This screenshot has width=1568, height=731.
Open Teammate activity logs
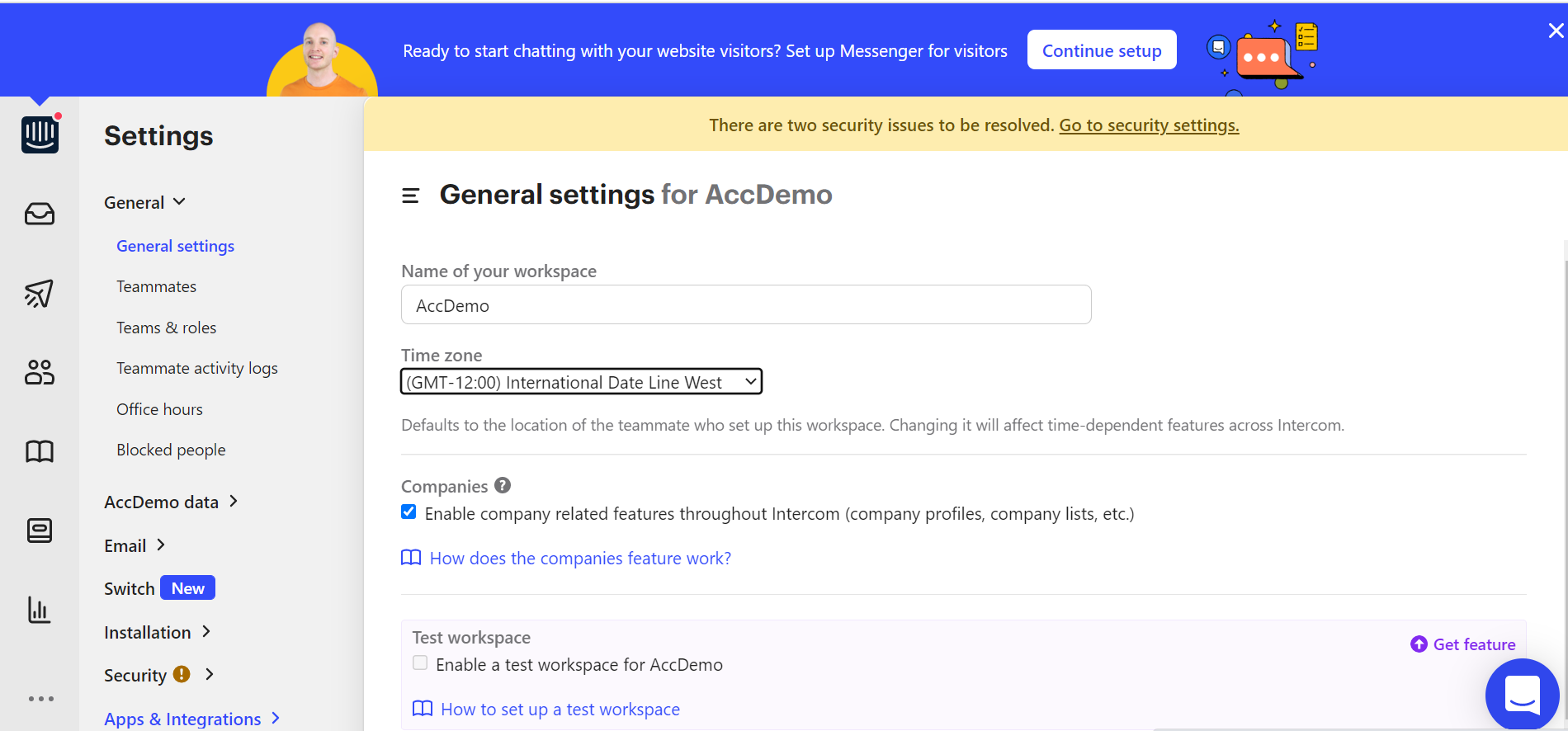point(196,368)
